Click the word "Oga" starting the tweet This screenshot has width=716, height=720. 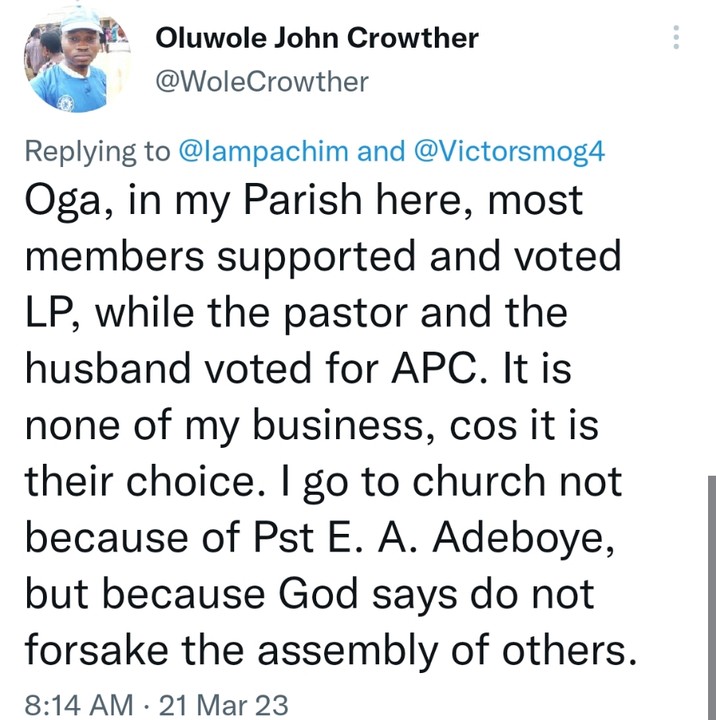[68, 201]
